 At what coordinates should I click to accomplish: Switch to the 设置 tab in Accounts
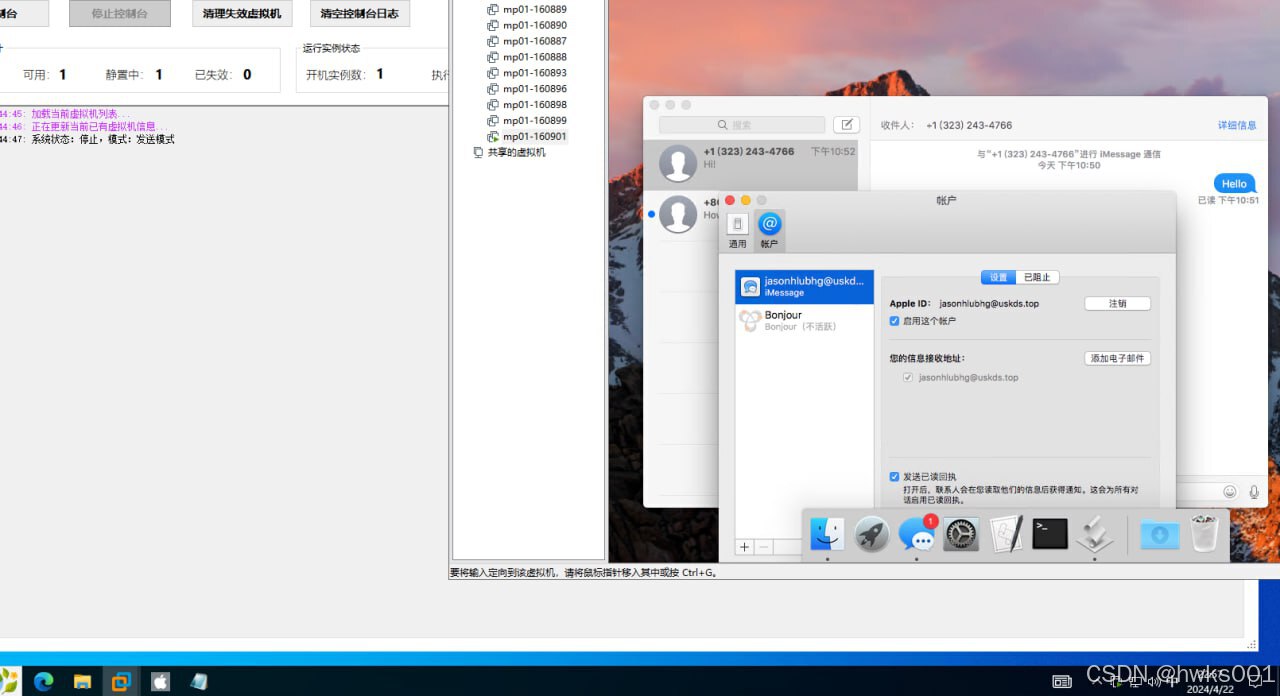click(998, 277)
